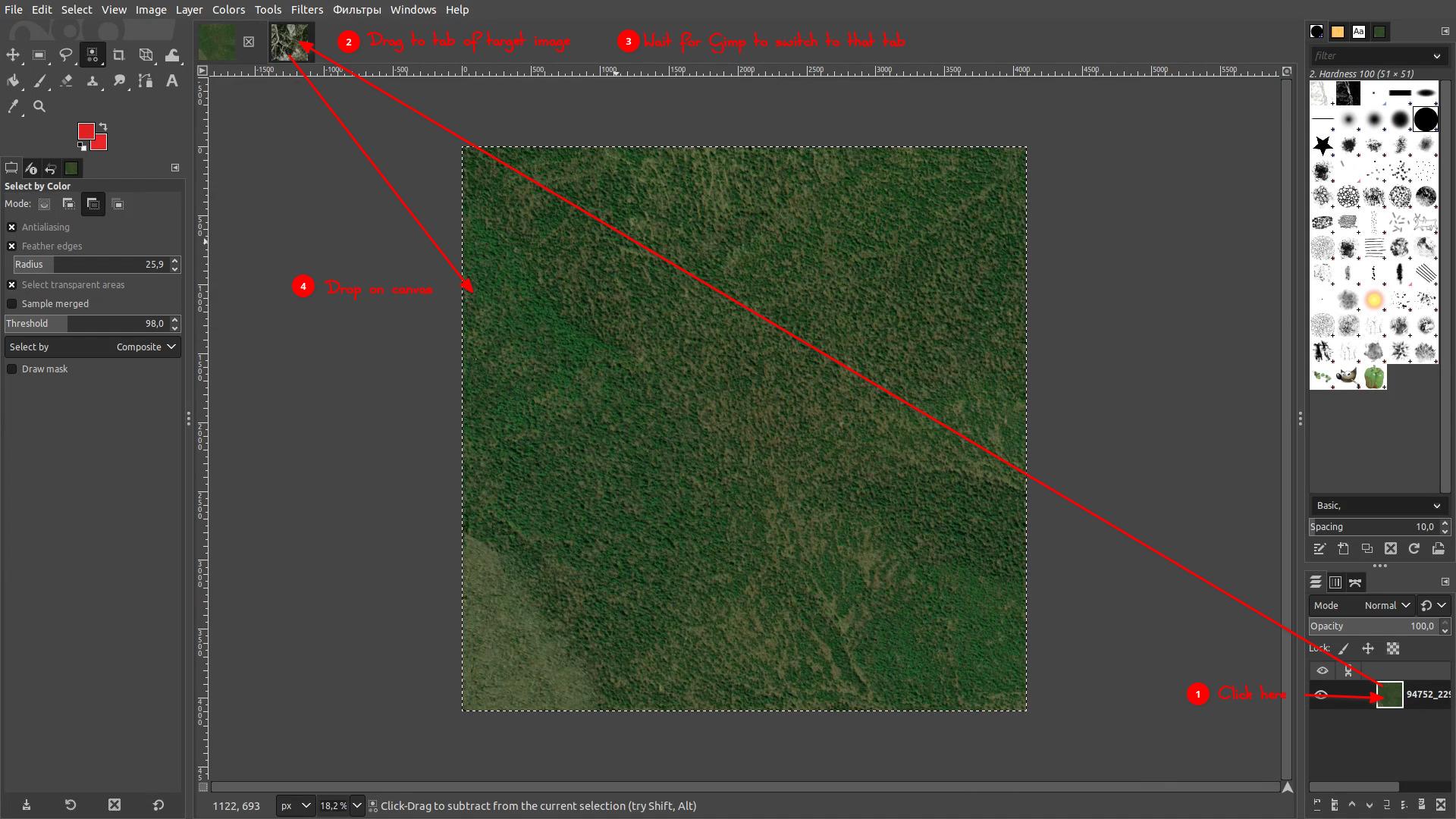Open the Select menu
1456x819 pixels.
tap(77, 10)
